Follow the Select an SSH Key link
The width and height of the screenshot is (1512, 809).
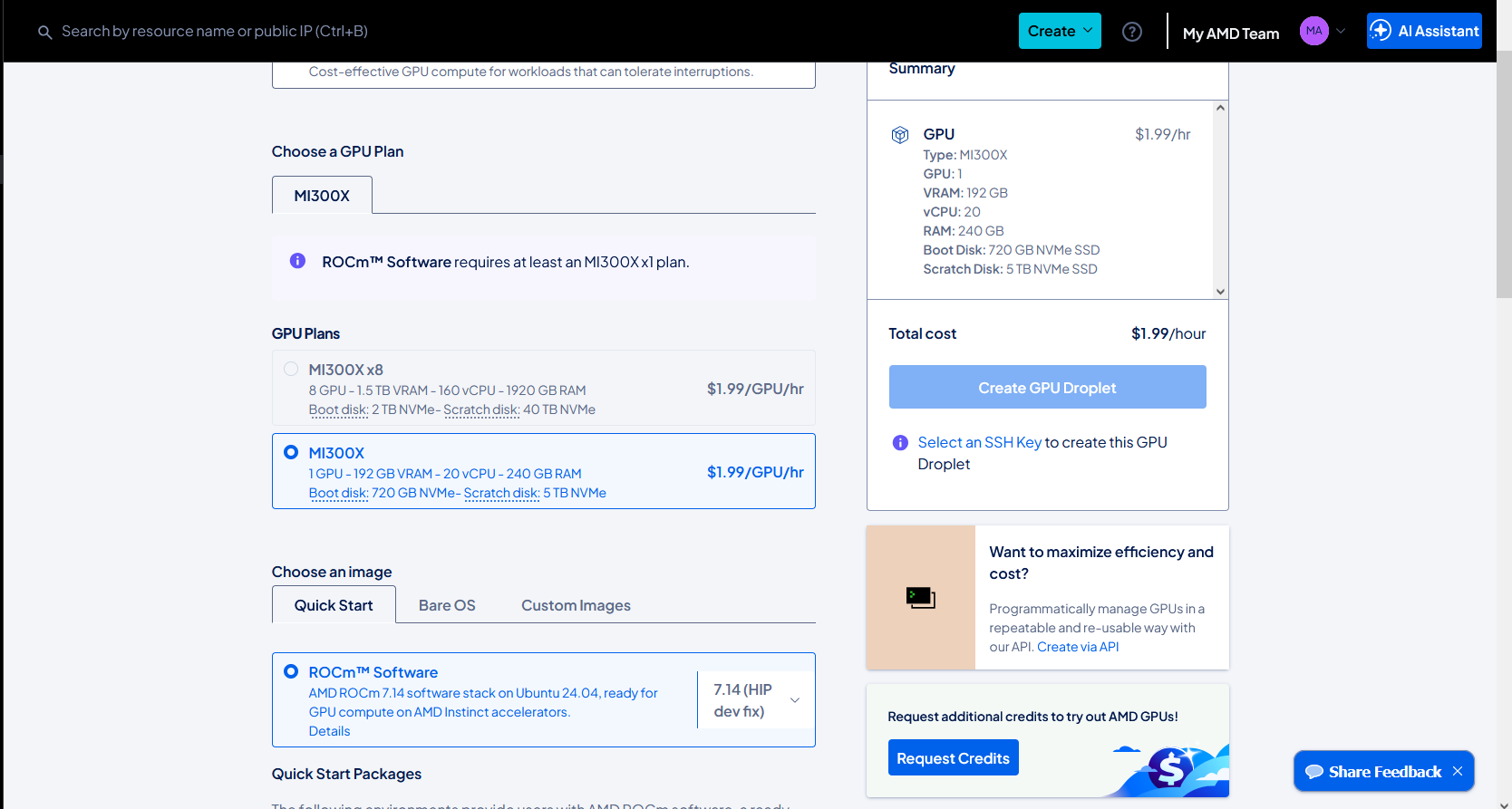[979, 442]
